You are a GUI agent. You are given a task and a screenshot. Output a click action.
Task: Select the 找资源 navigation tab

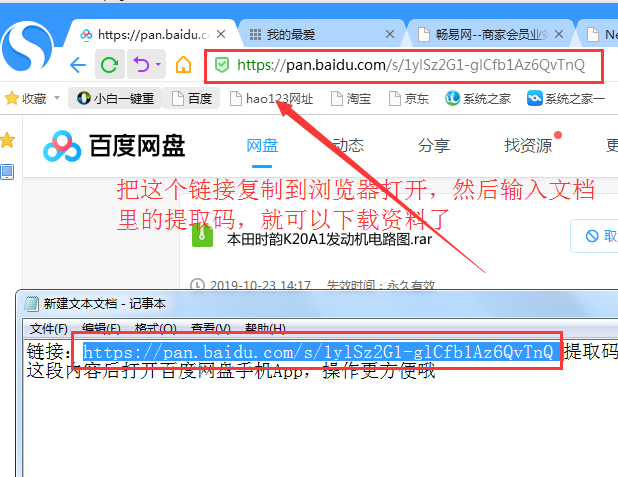tap(528, 146)
